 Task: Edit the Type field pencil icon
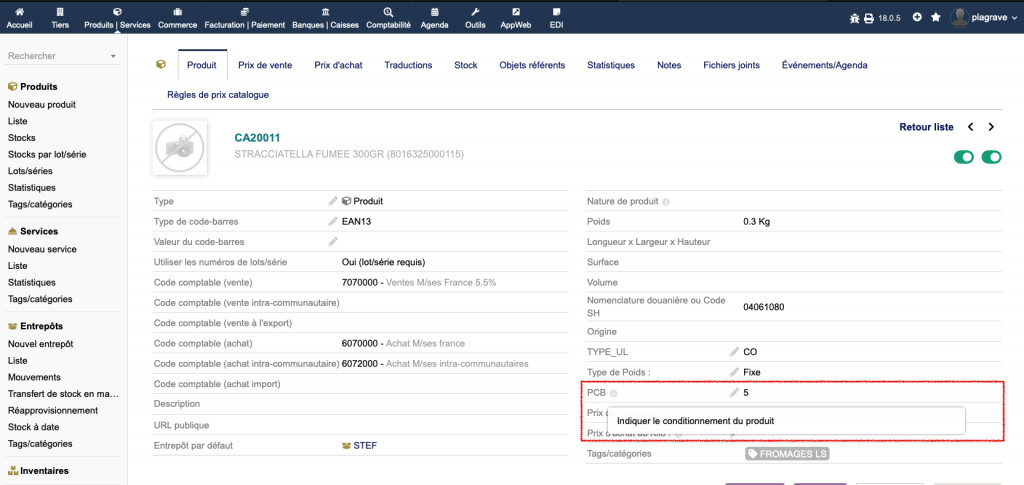(x=333, y=201)
